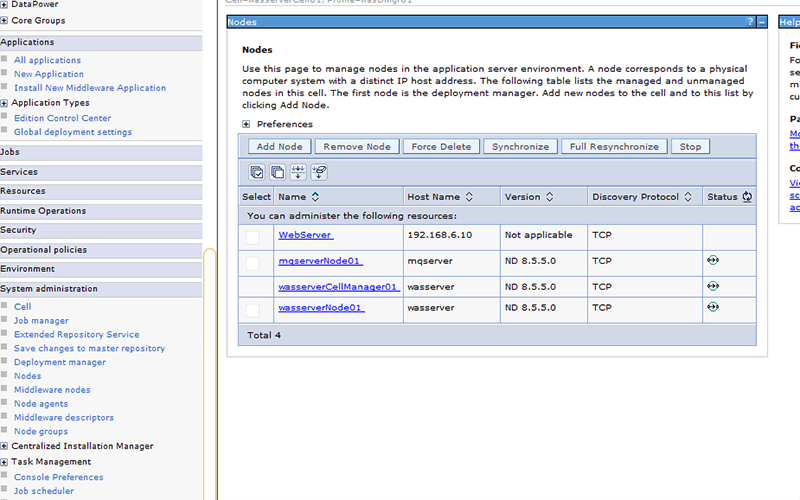800x500 pixels.
Task: Collapse System administration section header
Action: tap(101, 289)
